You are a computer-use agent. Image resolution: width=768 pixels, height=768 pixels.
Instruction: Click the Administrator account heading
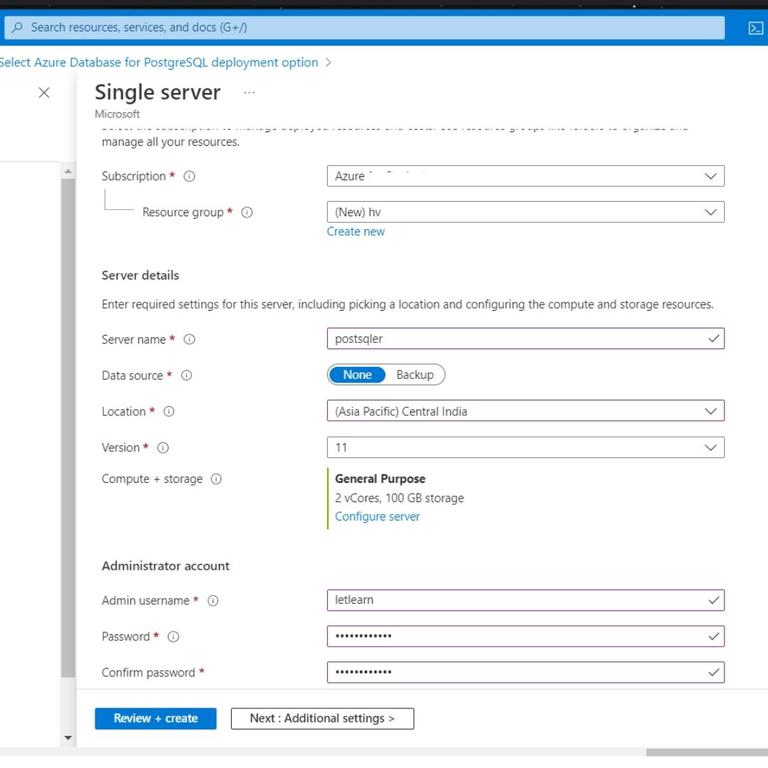(x=166, y=566)
